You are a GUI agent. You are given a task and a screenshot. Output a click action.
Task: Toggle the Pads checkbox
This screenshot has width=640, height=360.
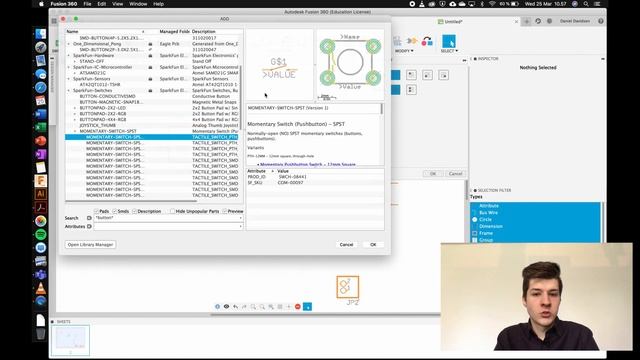96,211
